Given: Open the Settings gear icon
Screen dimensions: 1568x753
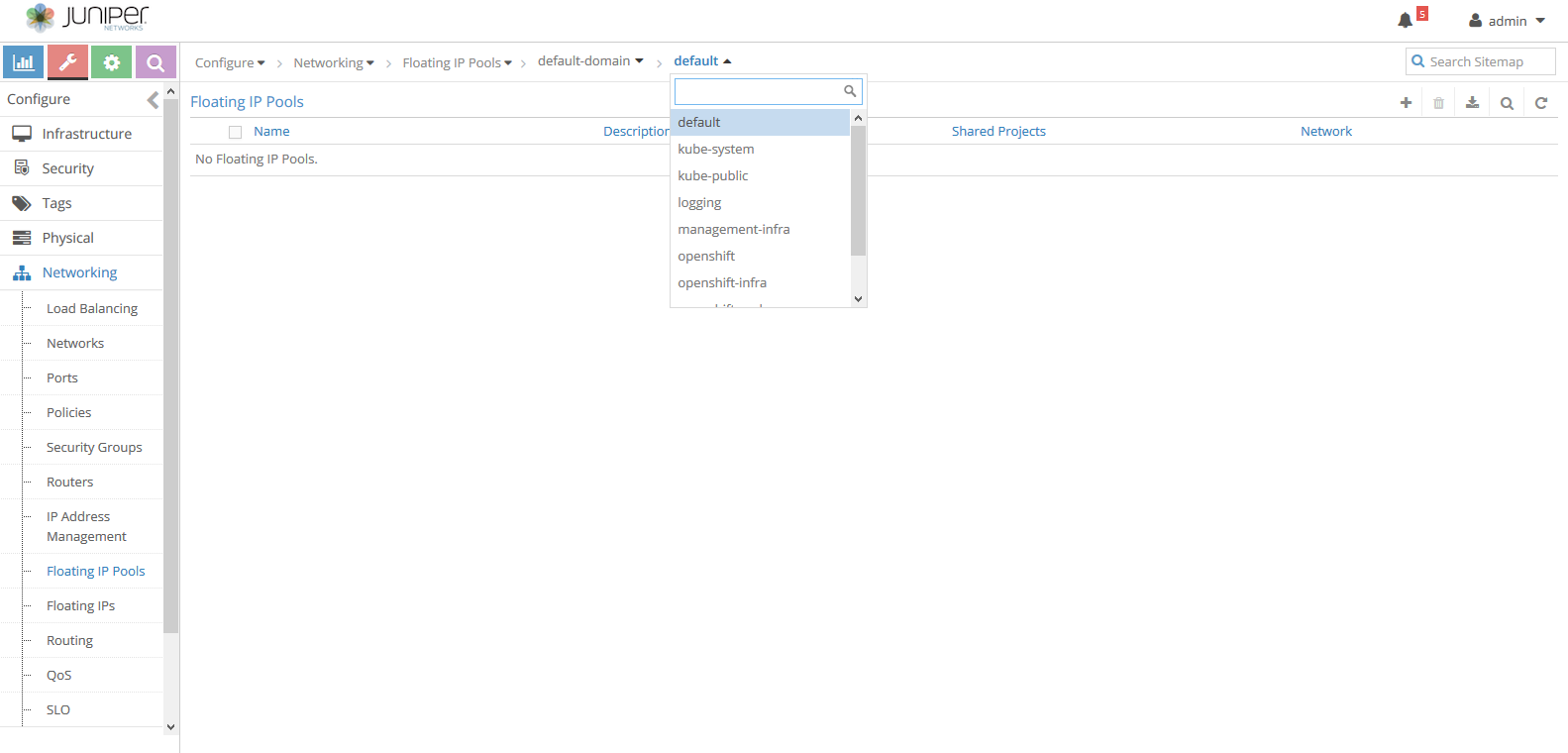Looking at the screenshot, I should (x=112, y=62).
